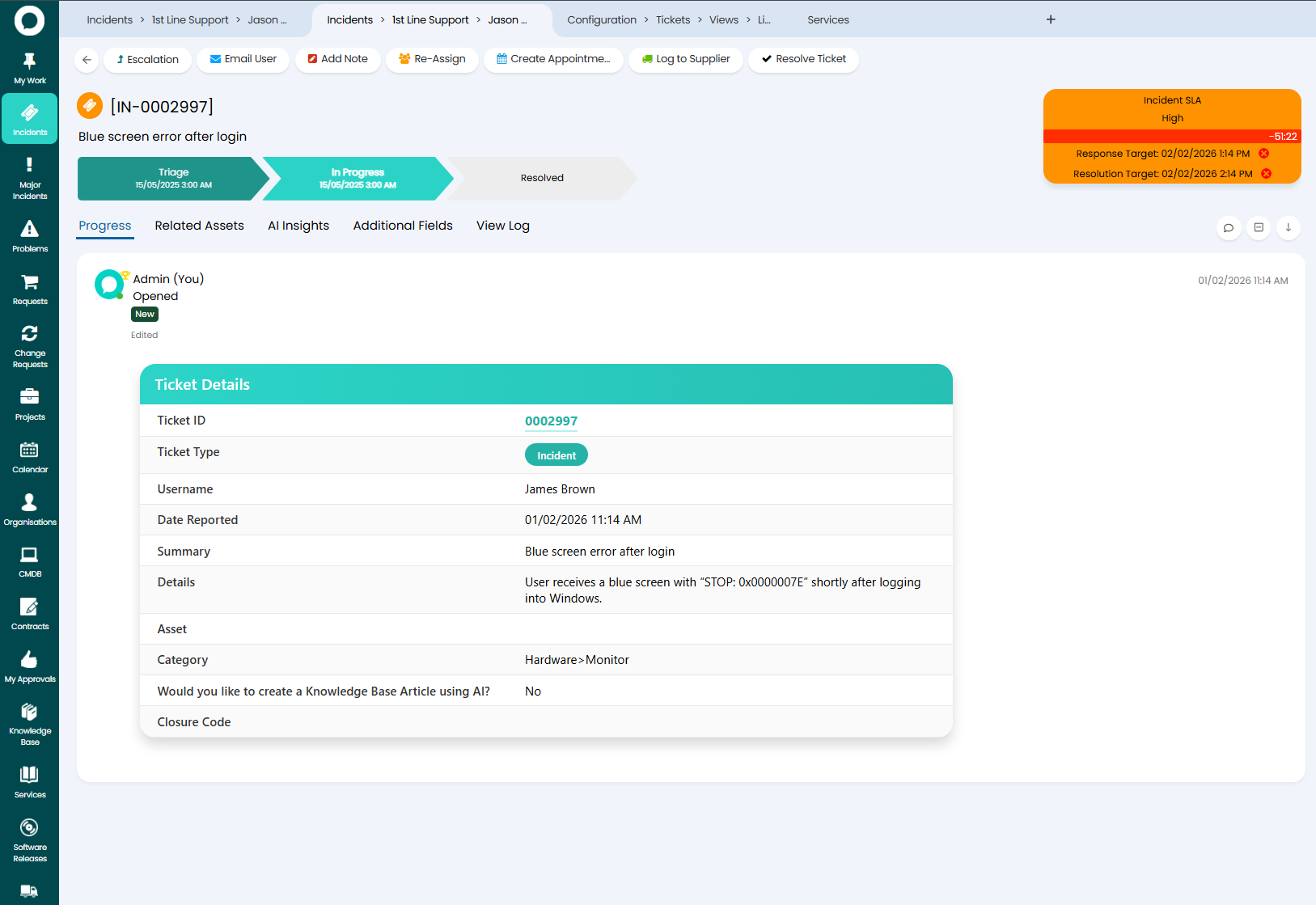Click the Re-Assign button
The width and height of the screenshot is (1316, 905).
point(432,59)
